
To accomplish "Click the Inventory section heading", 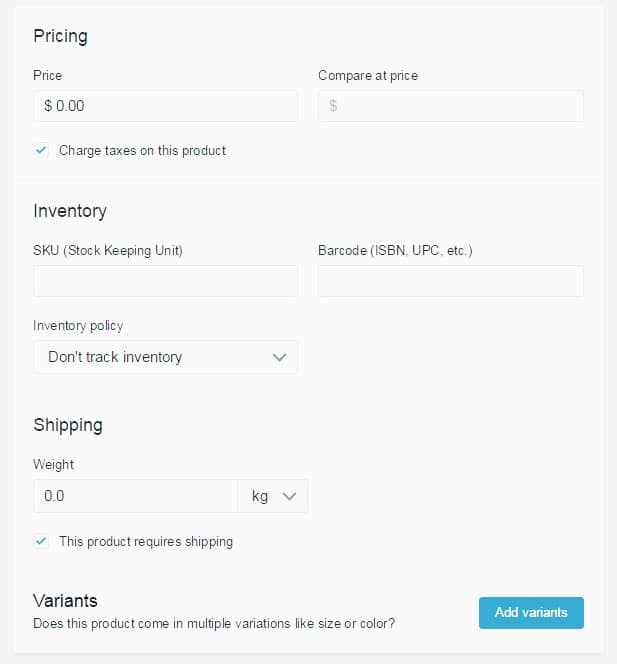I will point(70,211).
